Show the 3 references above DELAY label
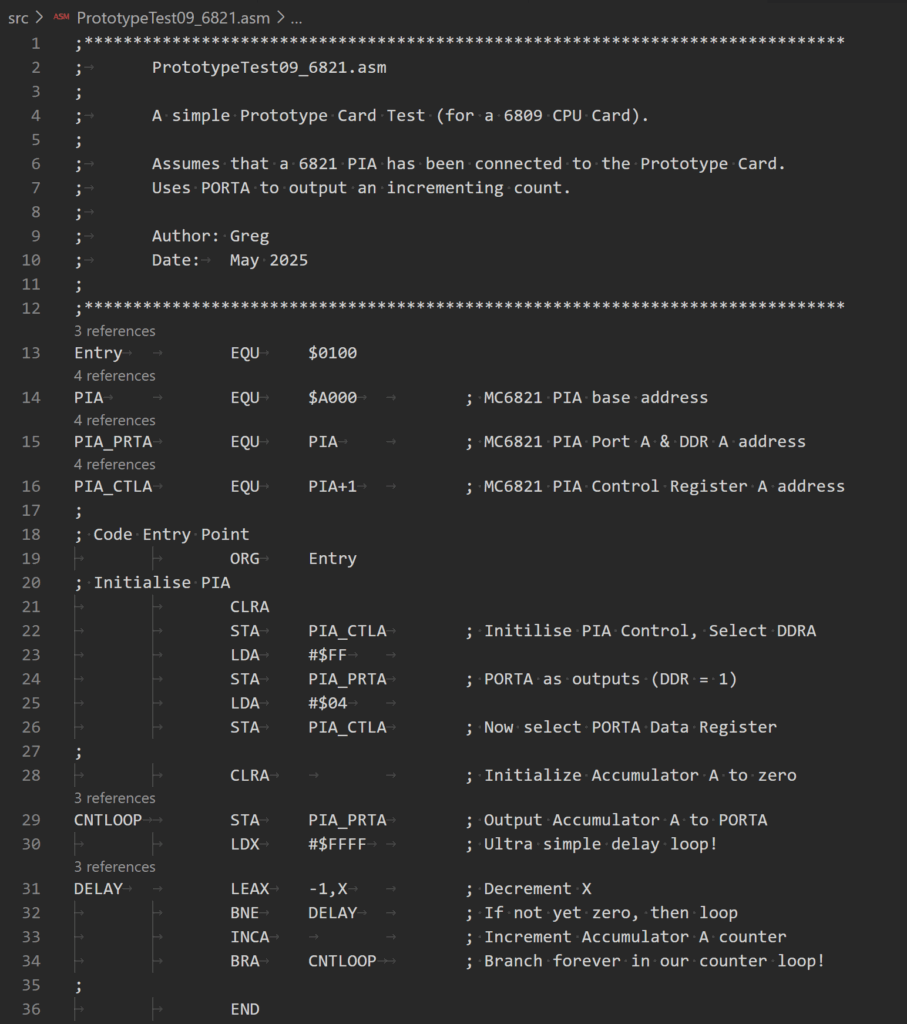 [x=115, y=867]
